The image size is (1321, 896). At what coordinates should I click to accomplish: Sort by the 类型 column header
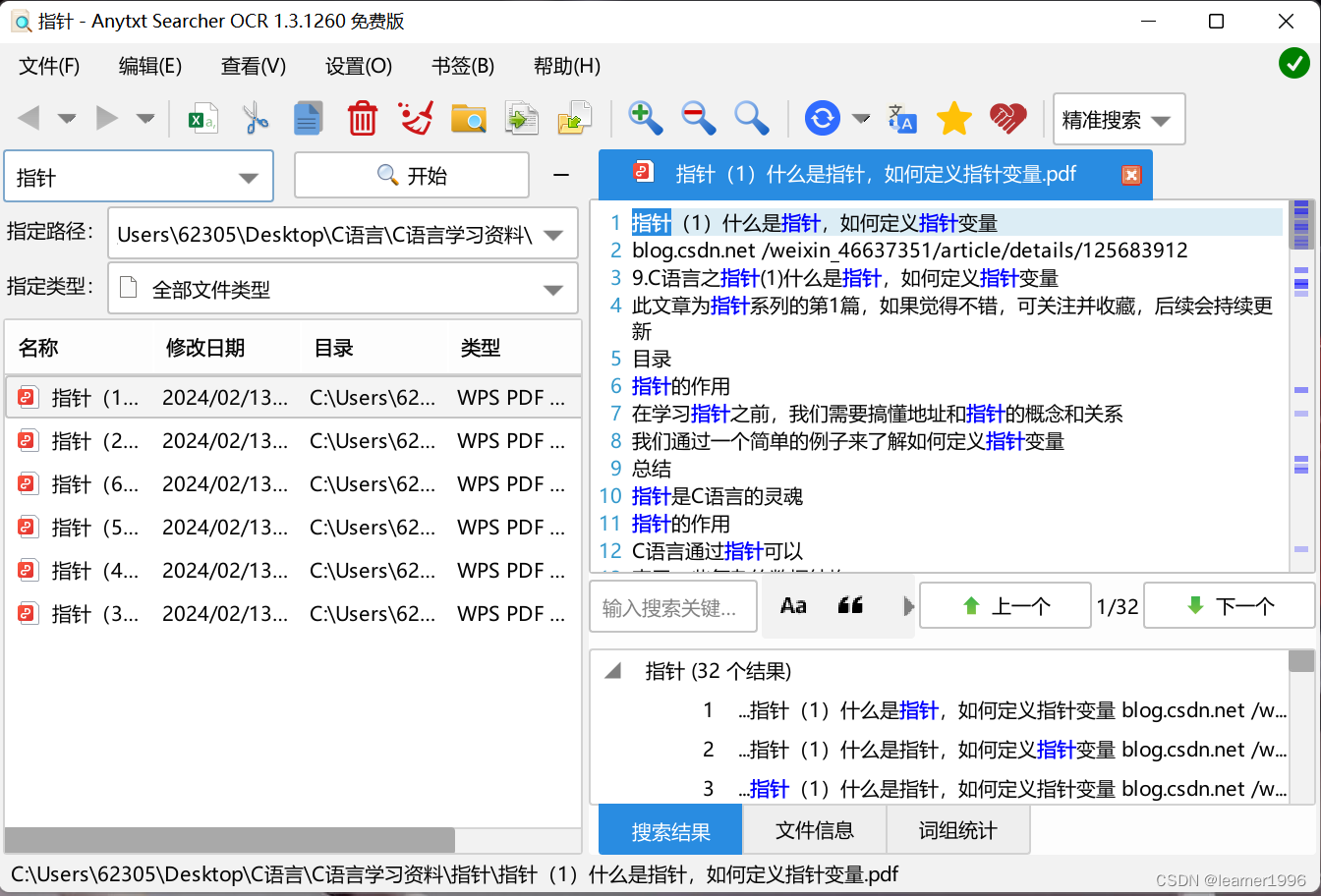(x=515, y=347)
